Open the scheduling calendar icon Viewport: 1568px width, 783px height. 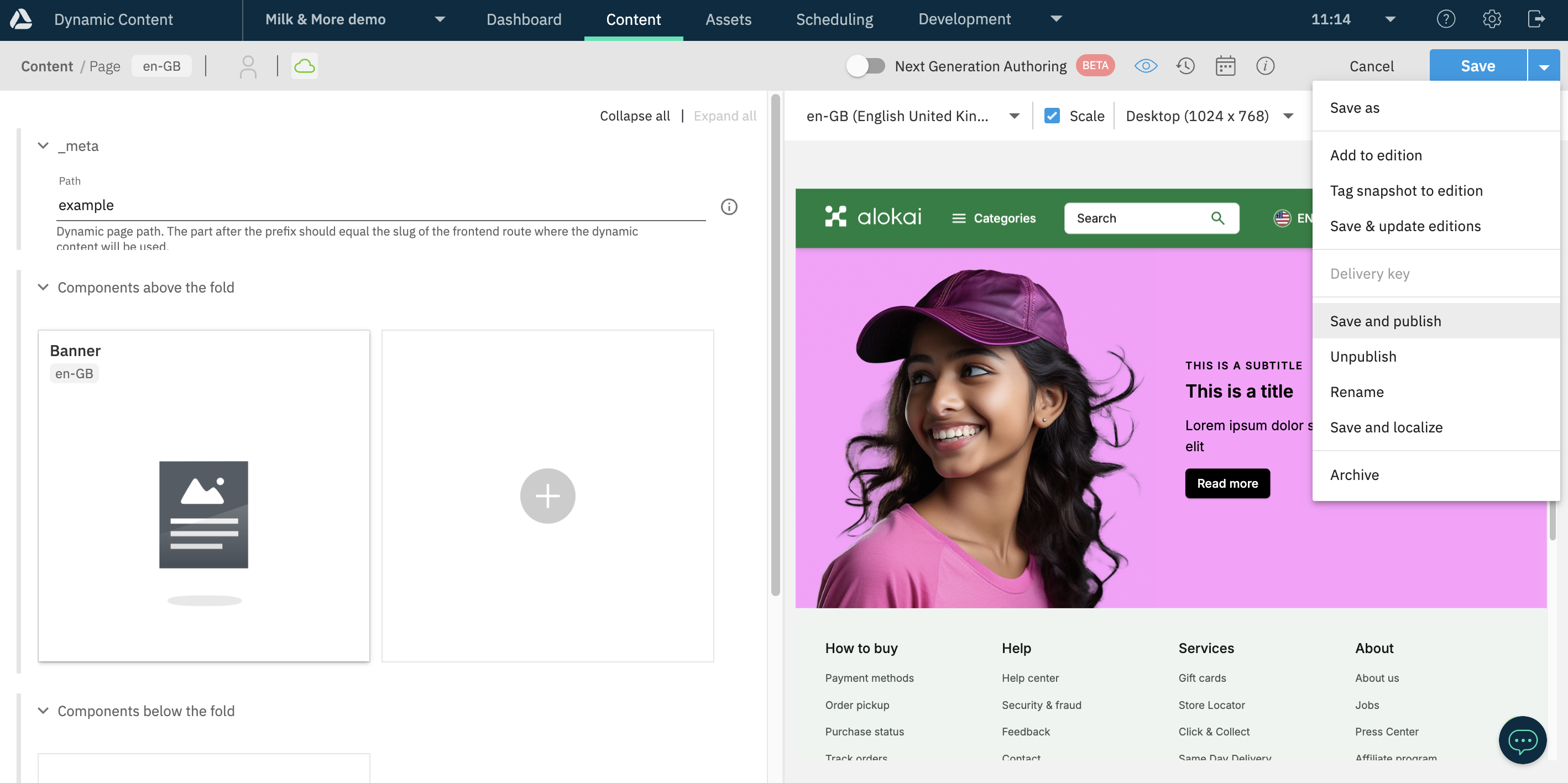click(1225, 66)
